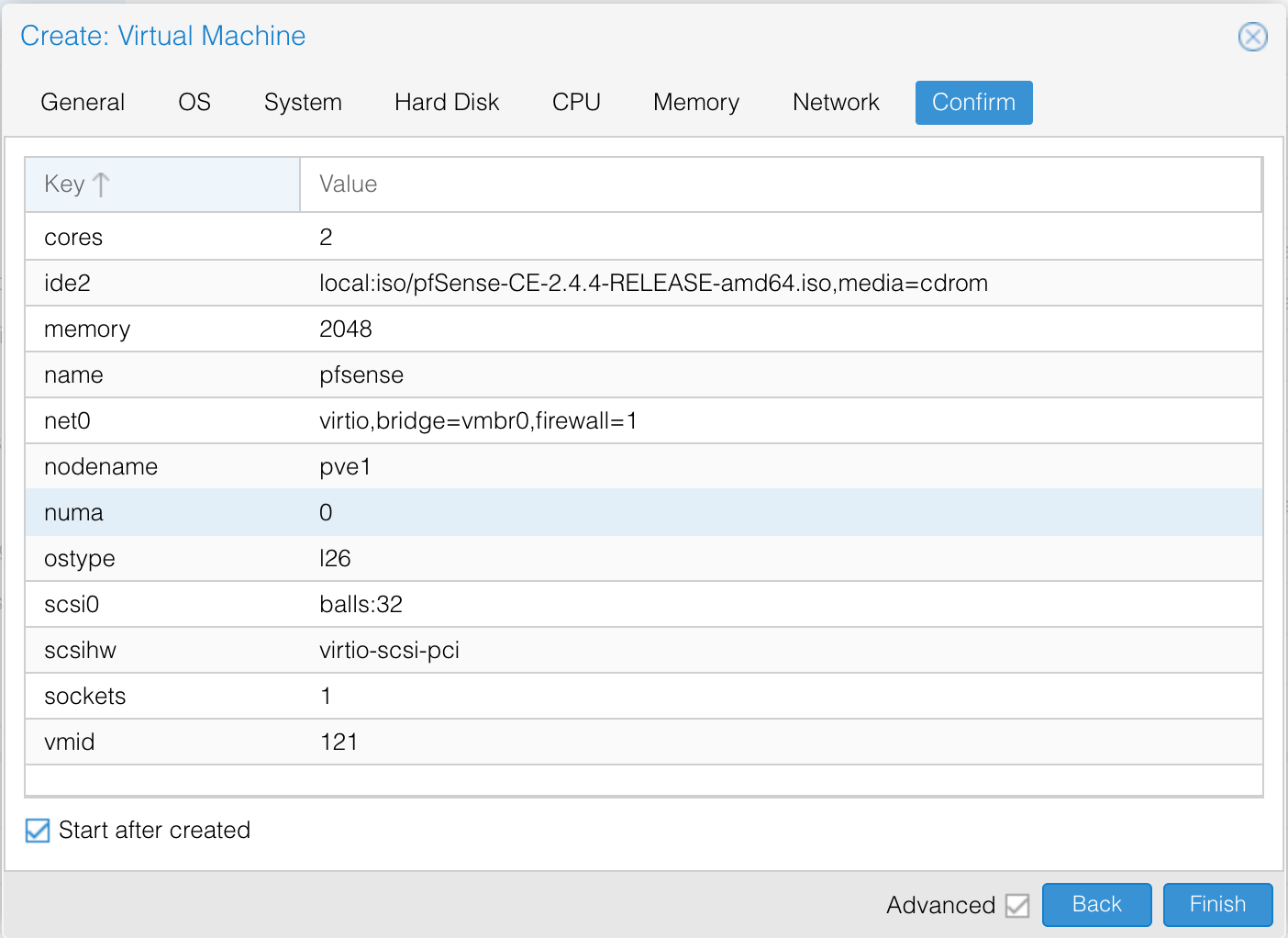
Task: Switch to the General tab
Action: click(82, 102)
